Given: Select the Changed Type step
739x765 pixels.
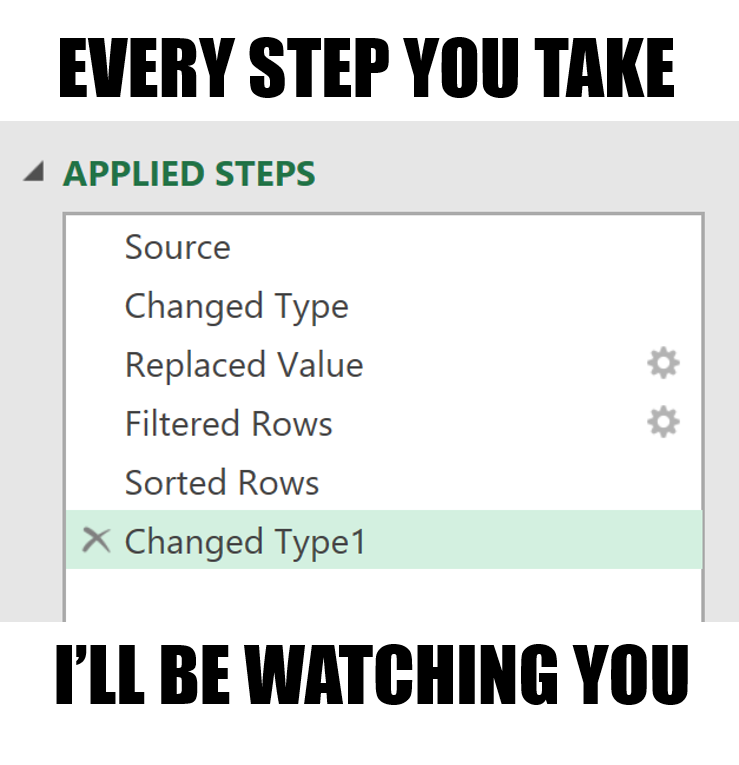Looking at the screenshot, I should coord(236,306).
